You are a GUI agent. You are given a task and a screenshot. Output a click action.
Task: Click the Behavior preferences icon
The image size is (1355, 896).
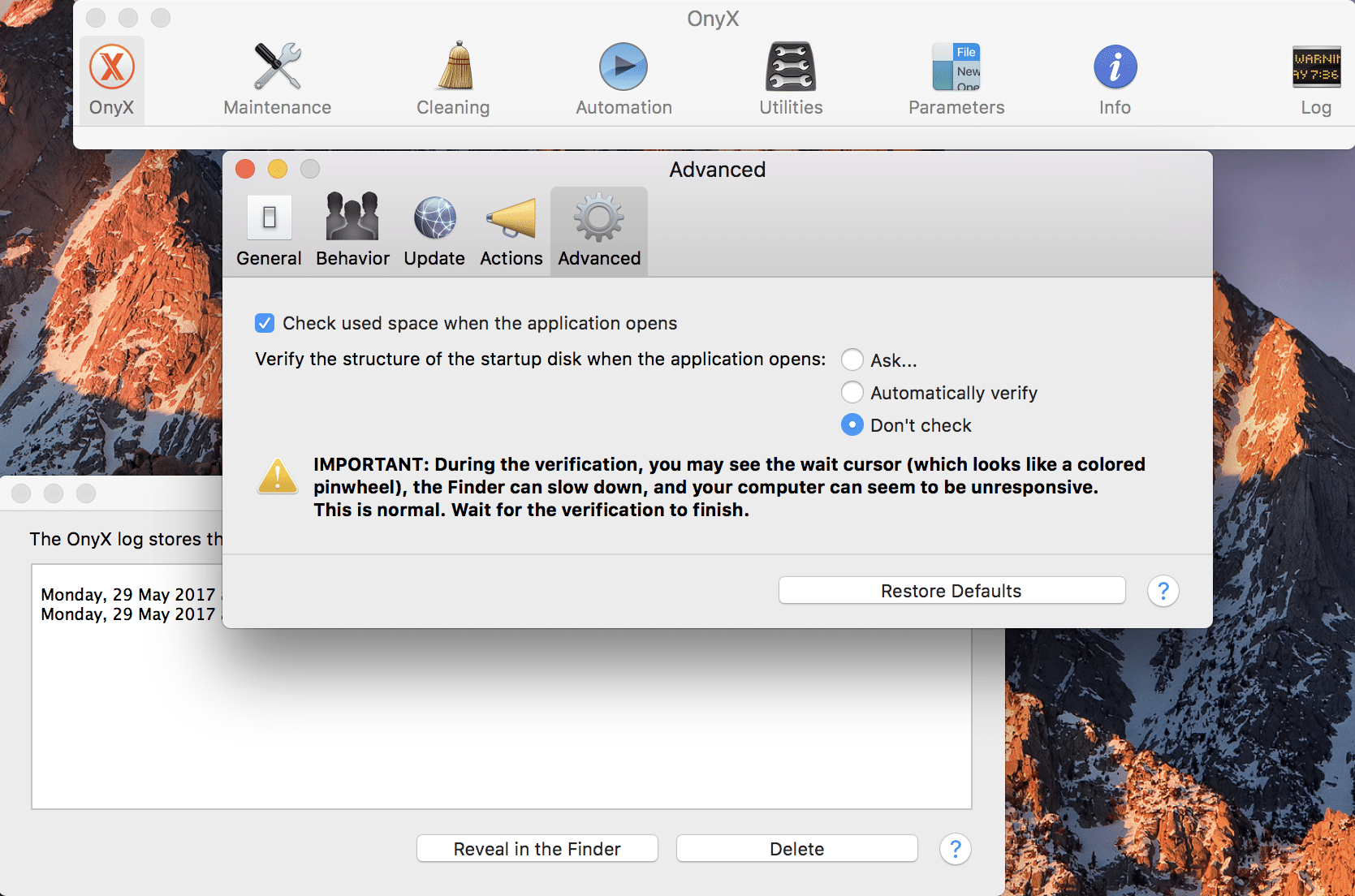point(352,230)
